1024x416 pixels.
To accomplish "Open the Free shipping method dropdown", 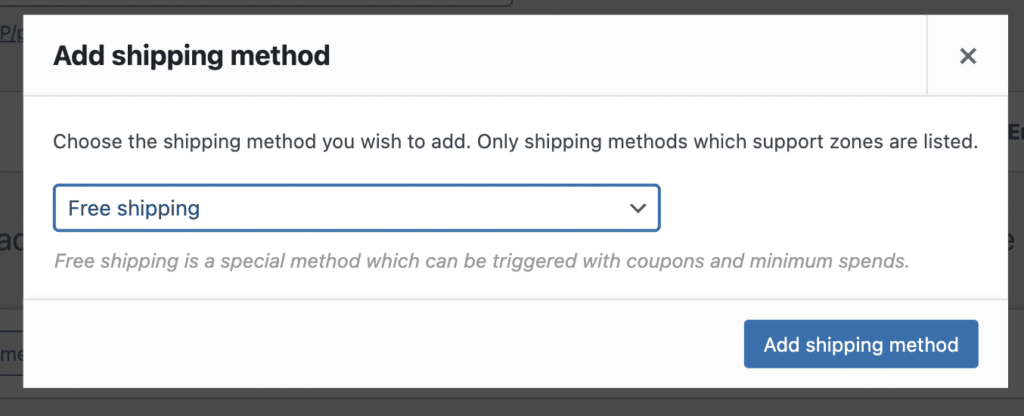I will (x=355, y=208).
